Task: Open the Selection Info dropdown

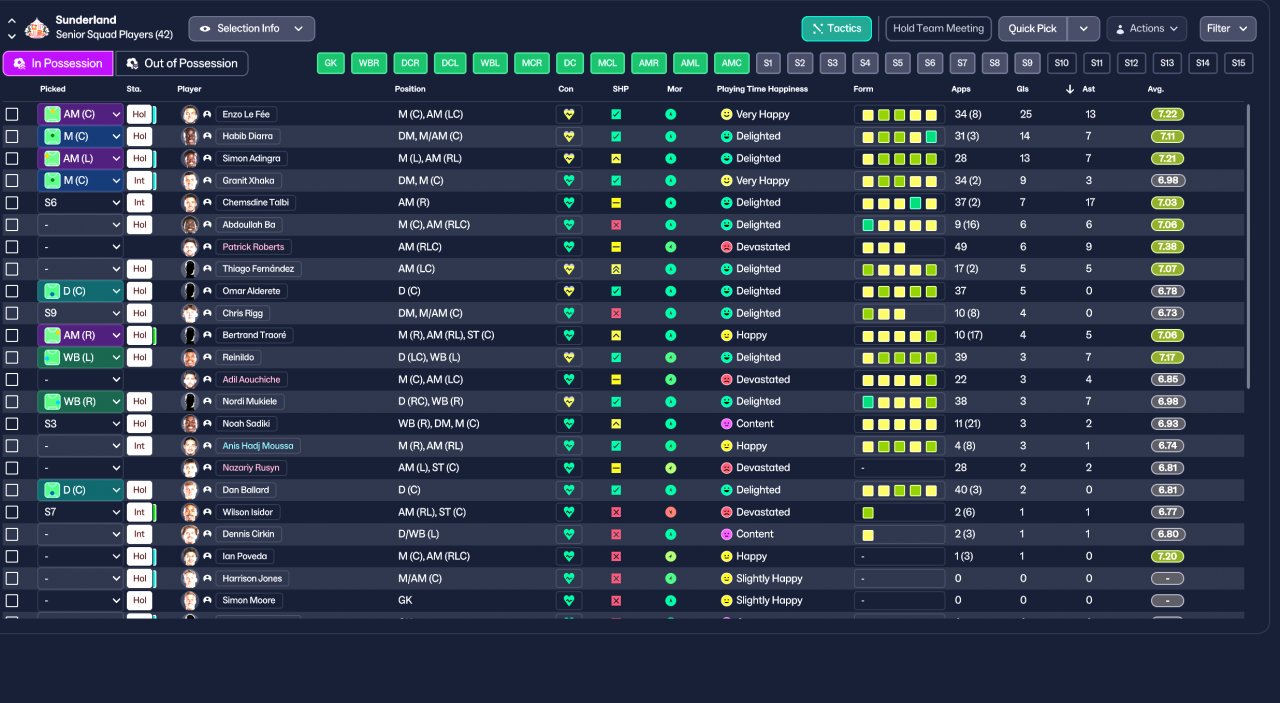Action: tap(251, 28)
